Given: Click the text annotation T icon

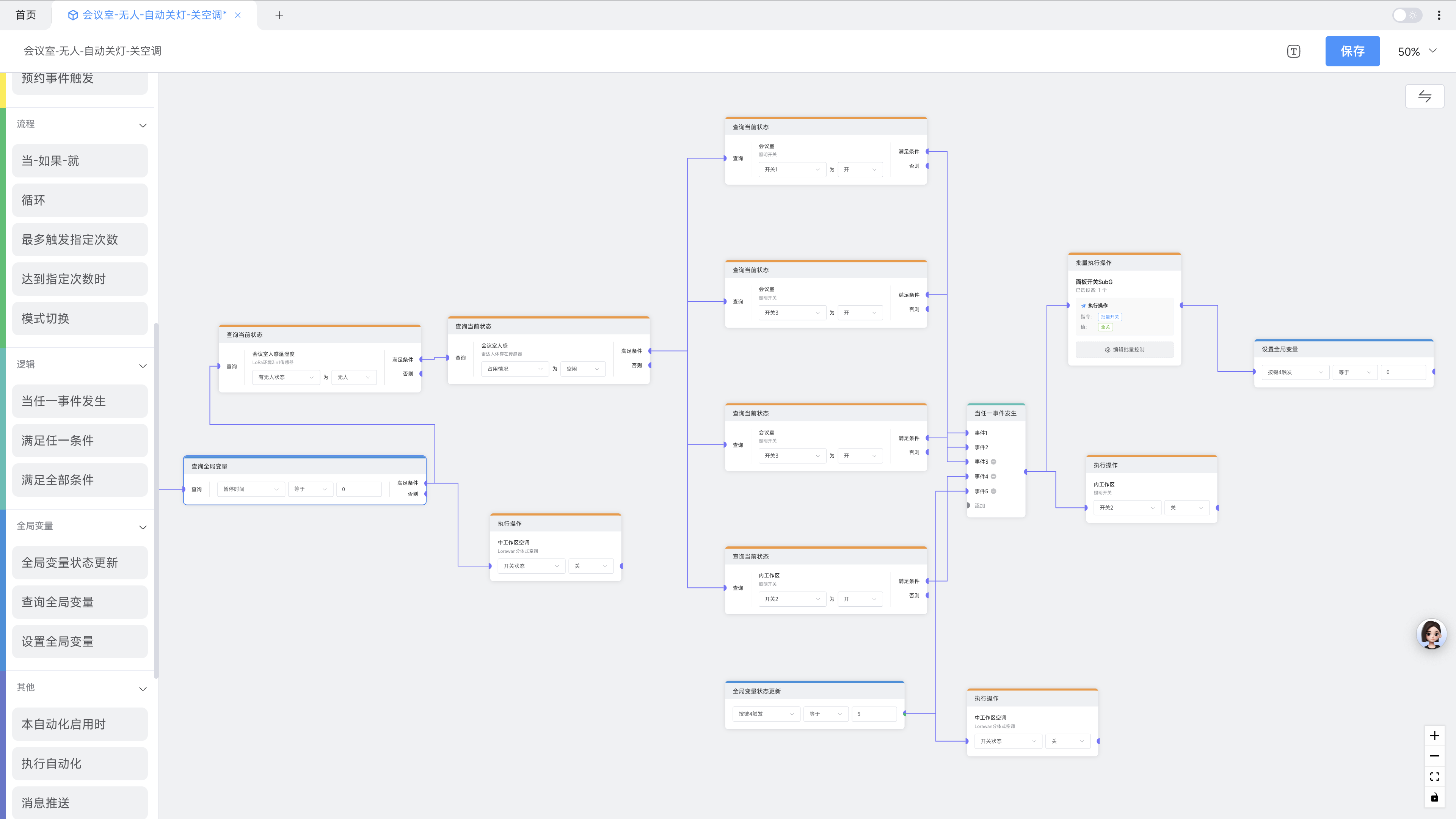Looking at the screenshot, I should click(x=1293, y=52).
